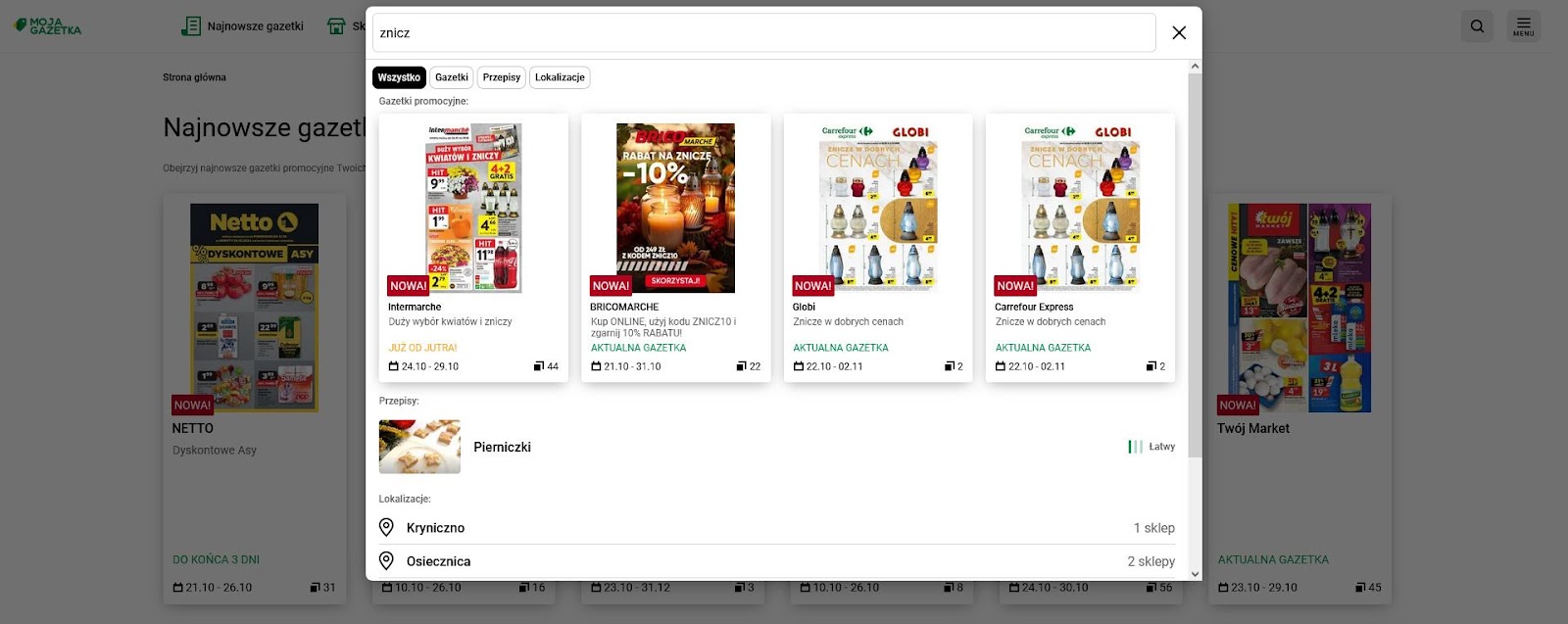Image resolution: width=1568 pixels, height=624 pixels.
Task: Click the location pin icon beside Osiecznica
Action: (386, 560)
